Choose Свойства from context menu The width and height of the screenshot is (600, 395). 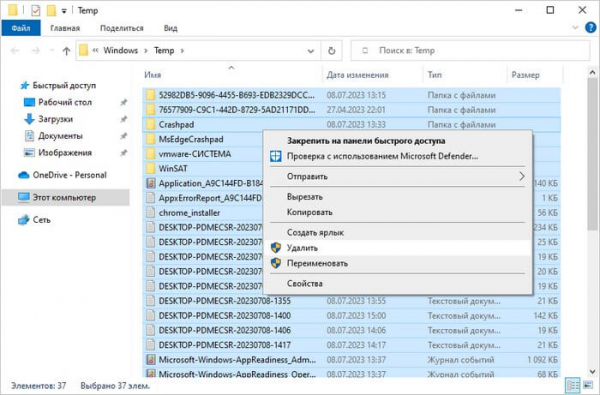[398, 284]
